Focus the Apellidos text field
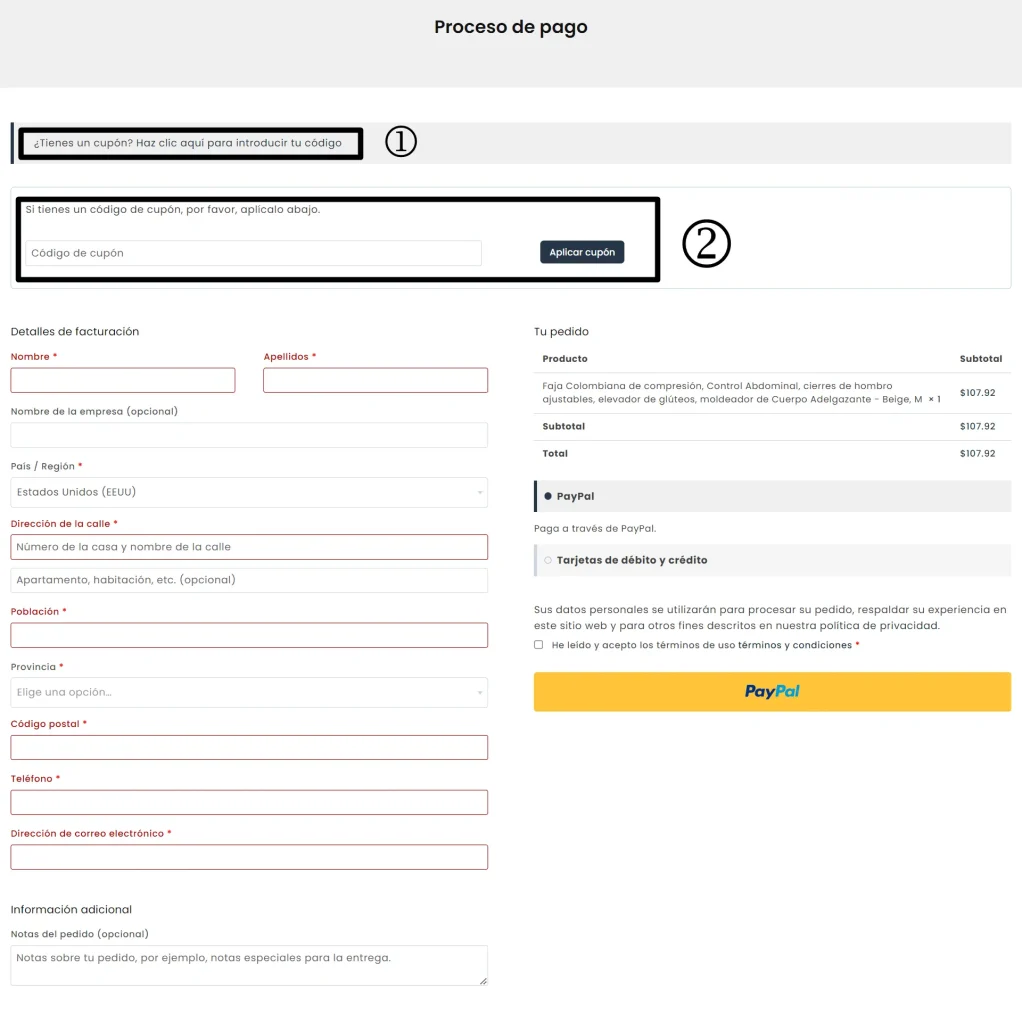The height and width of the screenshot is (1024, 1022). (x=375, y=380)
